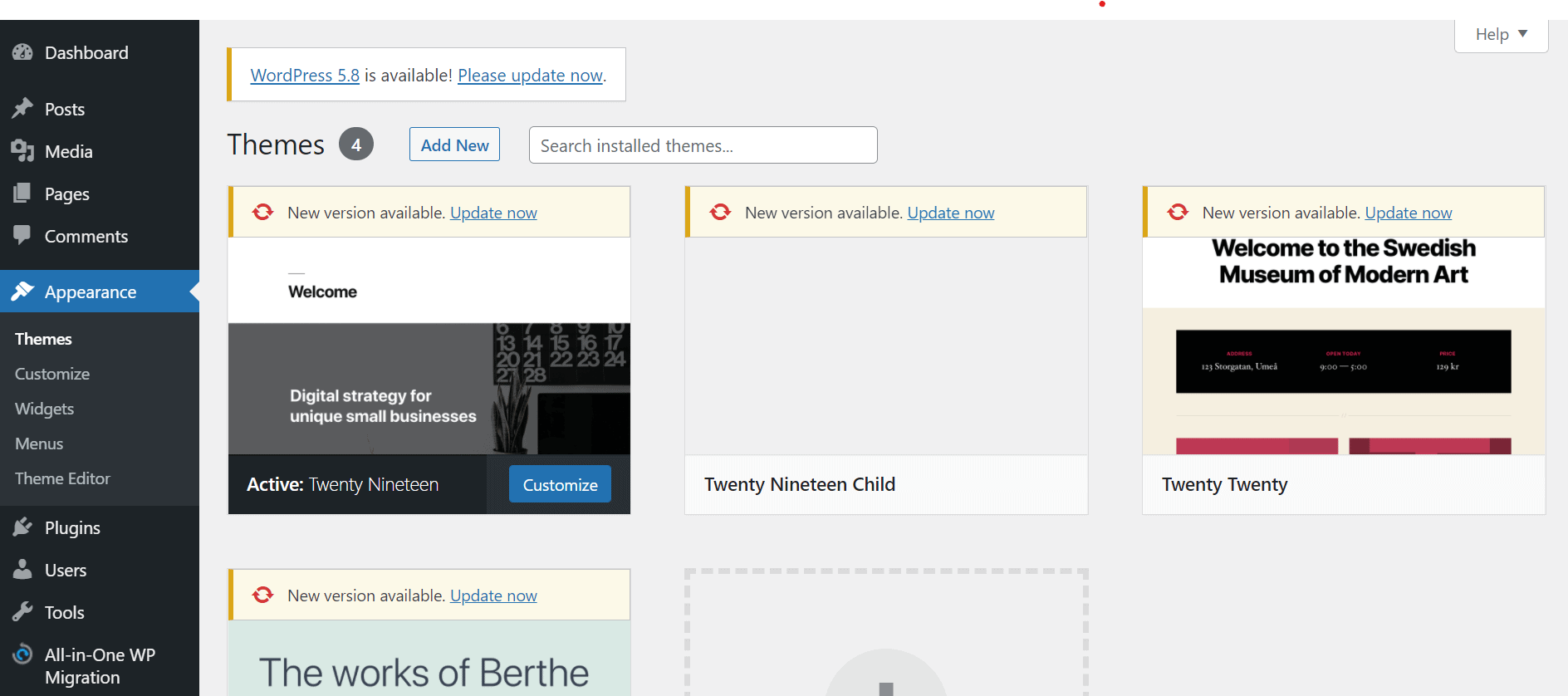This screenshot has width=1568, height=696.
Task: Click the Twenty Twenty theme name
Action: coord(1225,484)
